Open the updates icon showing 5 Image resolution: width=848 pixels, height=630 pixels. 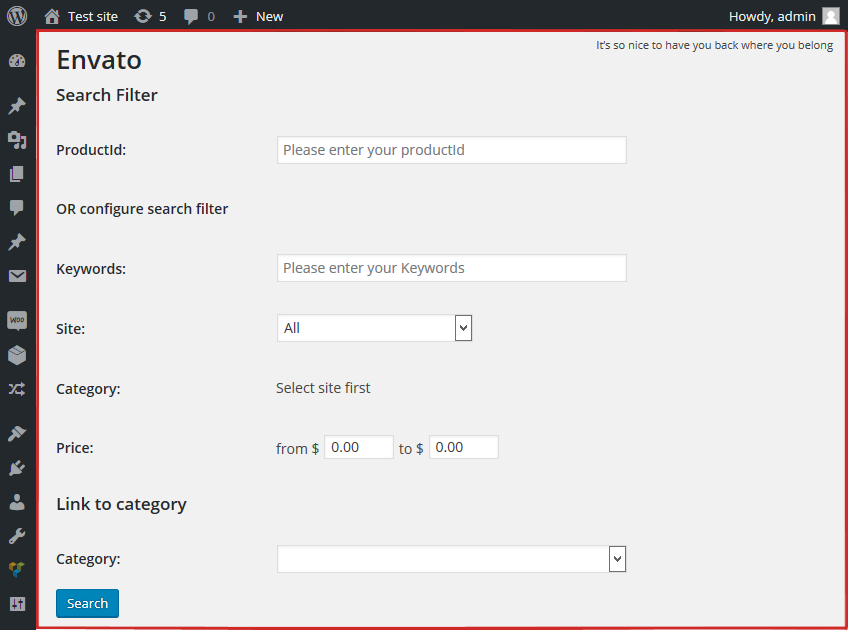tap(150, 16)
